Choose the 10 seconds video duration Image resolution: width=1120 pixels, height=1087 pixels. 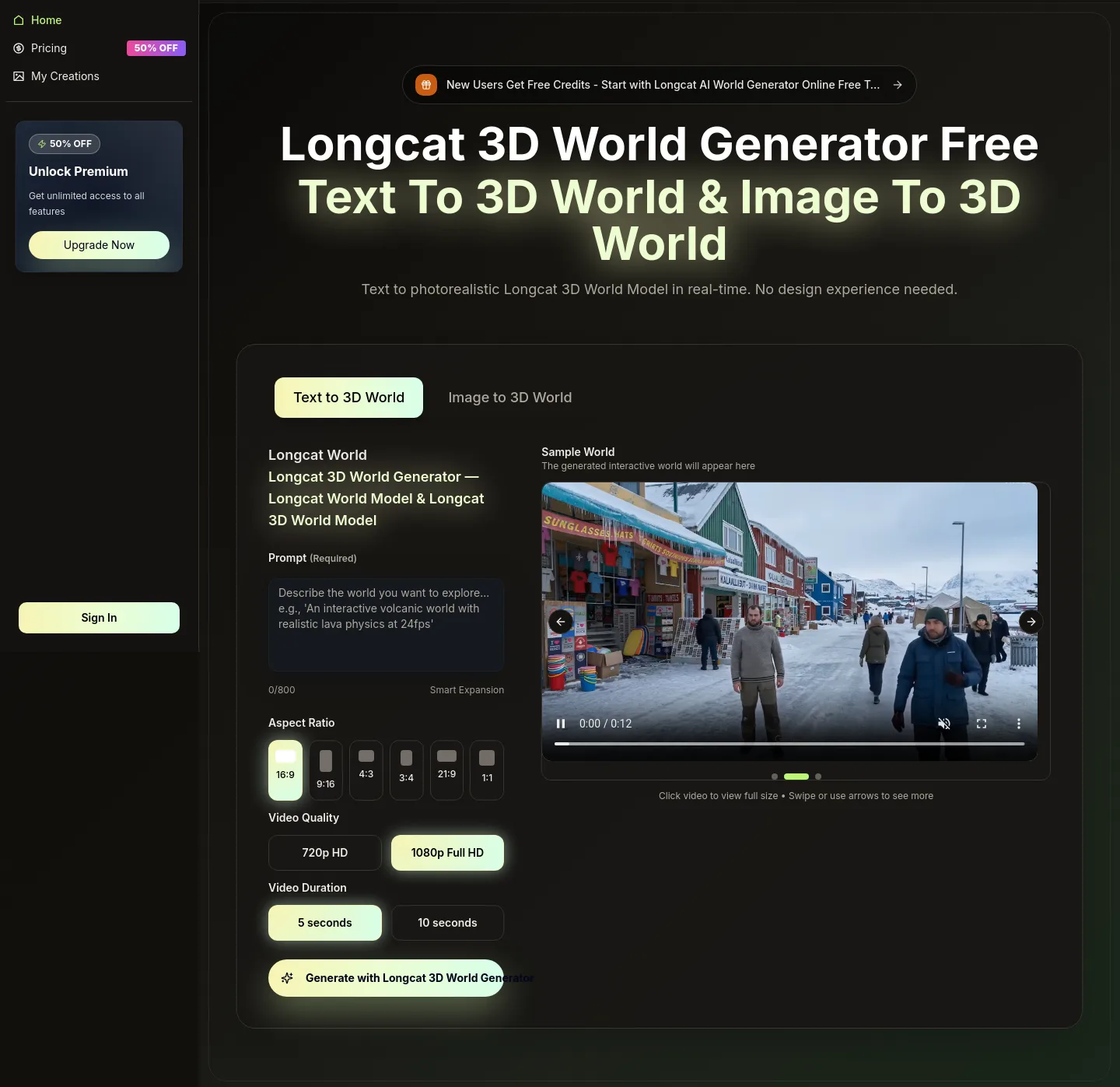click(x=447, y=923)
